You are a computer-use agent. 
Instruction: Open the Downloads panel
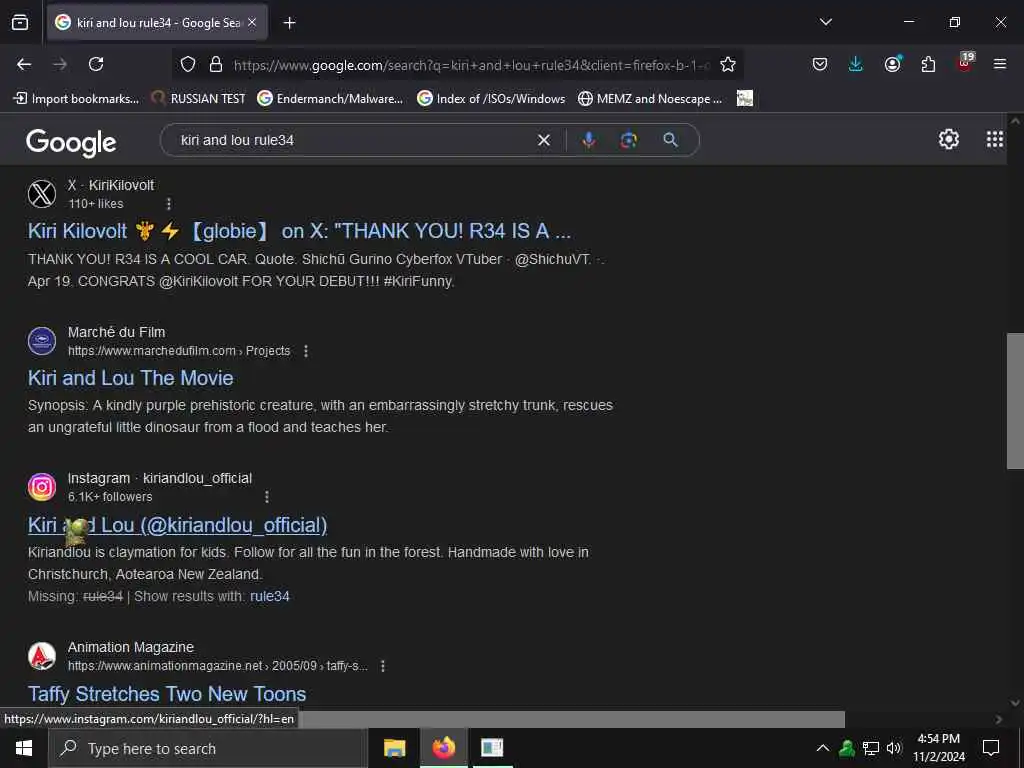coord(856,64)
